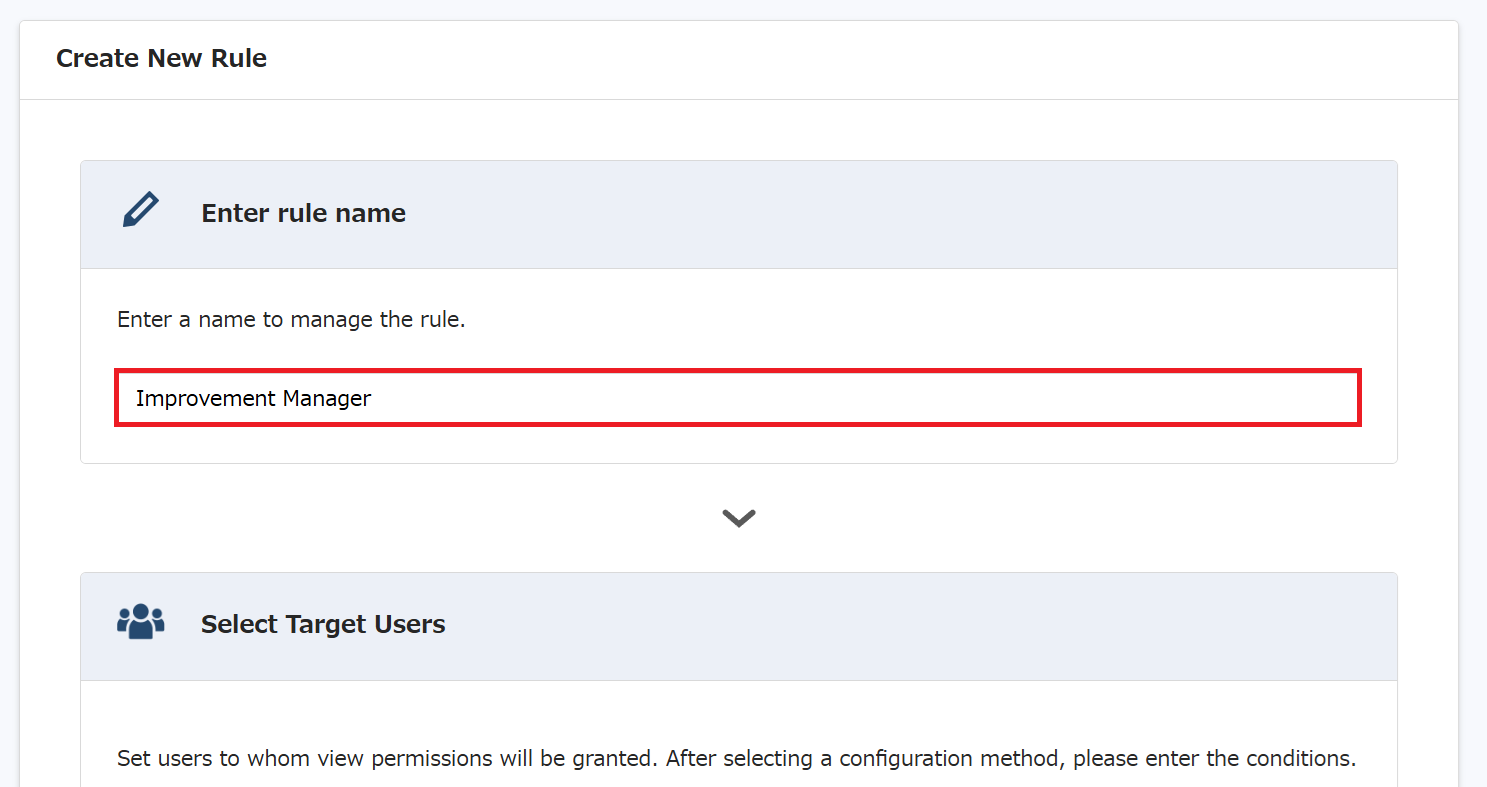1487x787 pixels.
Task: Click the word "Rule" in the page title
Action: coord(238,58)
